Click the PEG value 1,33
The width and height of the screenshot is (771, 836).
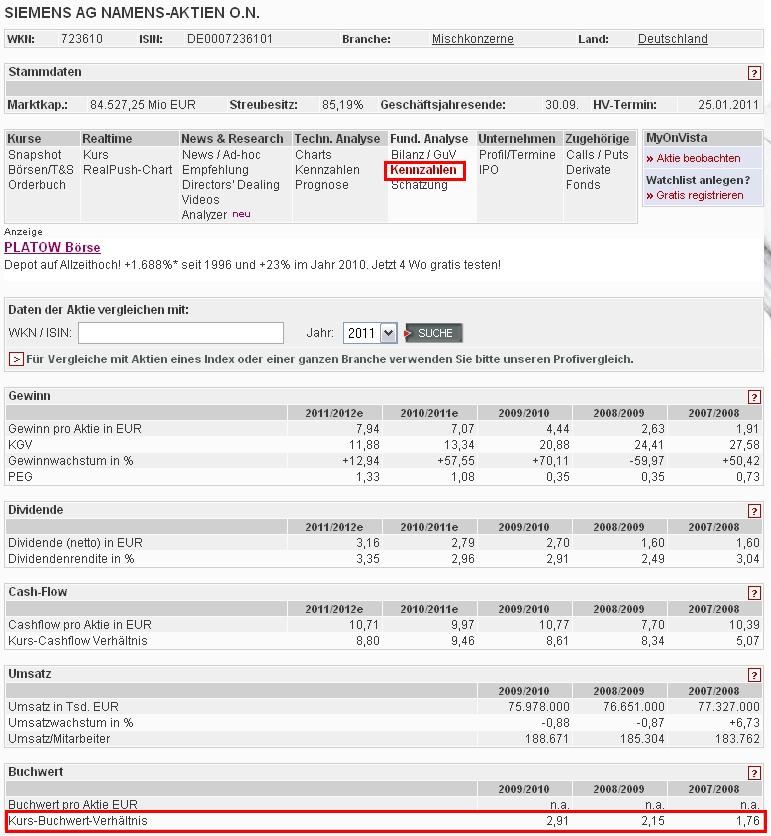[x=367, y=477]
